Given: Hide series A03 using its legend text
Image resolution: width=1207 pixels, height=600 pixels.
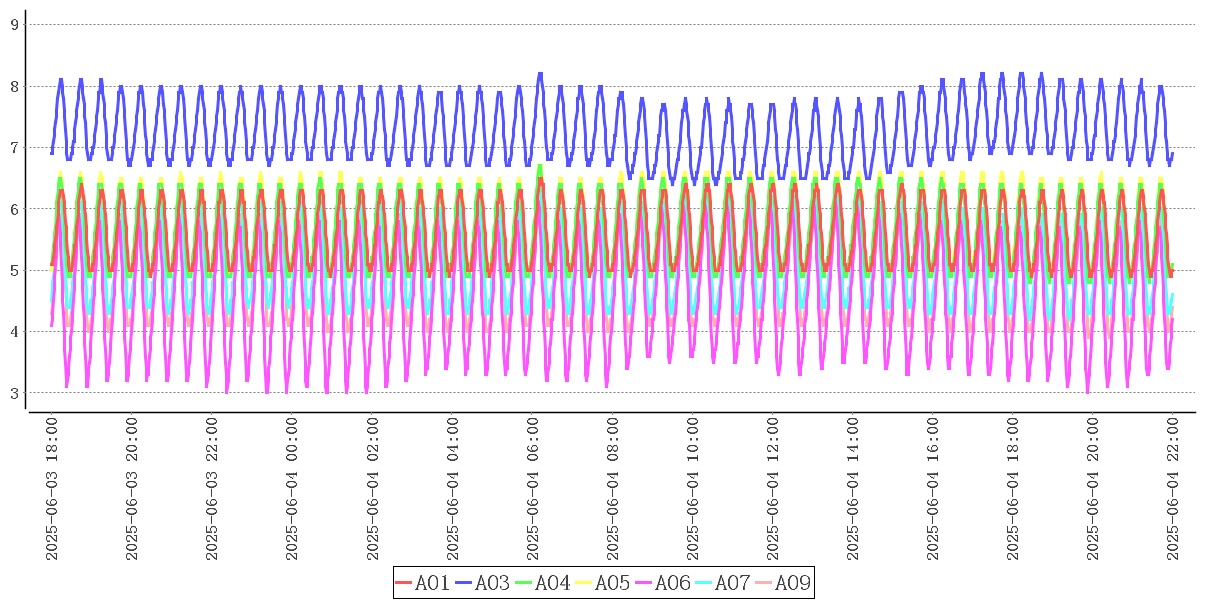Looking at the screenshot, I should click(492, 582).
